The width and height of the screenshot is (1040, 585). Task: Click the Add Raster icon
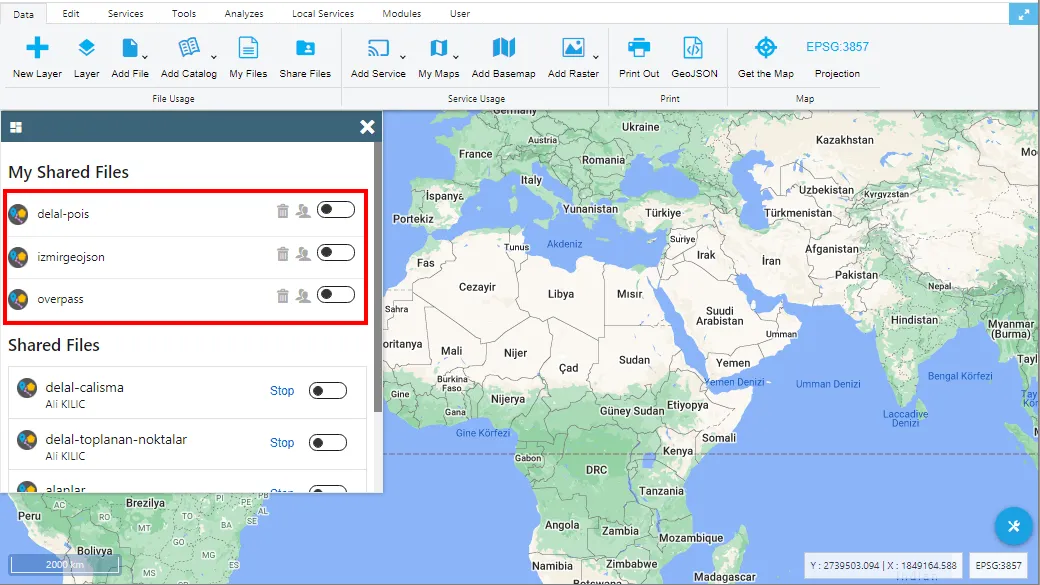[573, 48]
